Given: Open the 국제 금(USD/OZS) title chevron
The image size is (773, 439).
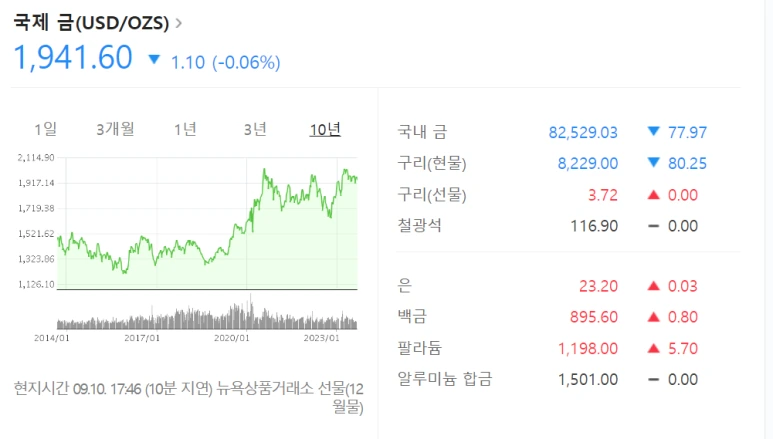Looking at the screenshot, I should [x=178, y=23].
